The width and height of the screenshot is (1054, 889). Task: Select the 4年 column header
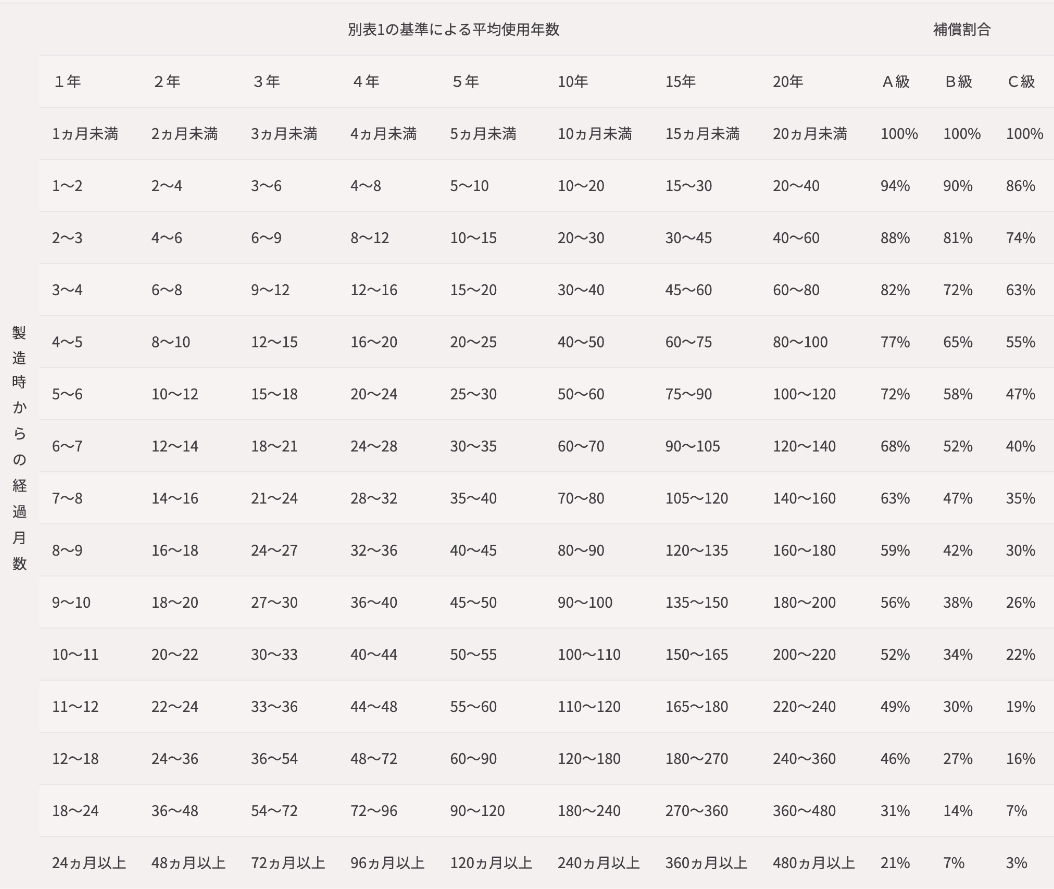point(365,82)
